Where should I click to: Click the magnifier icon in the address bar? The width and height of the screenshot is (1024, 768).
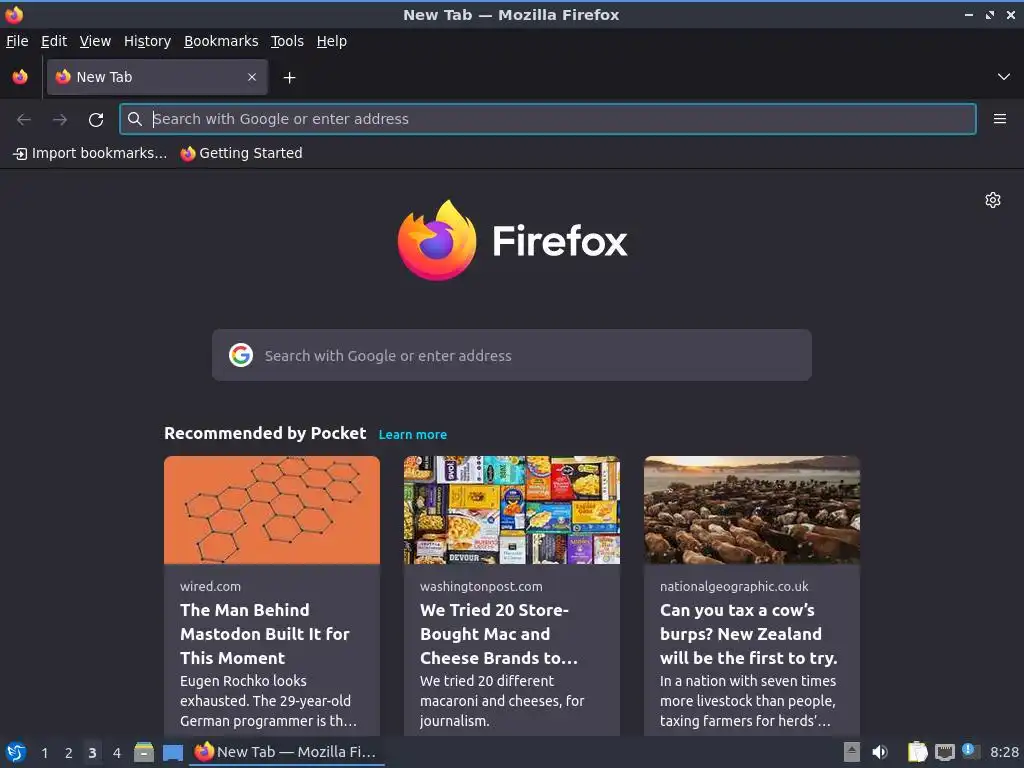(x=135, y=119)
